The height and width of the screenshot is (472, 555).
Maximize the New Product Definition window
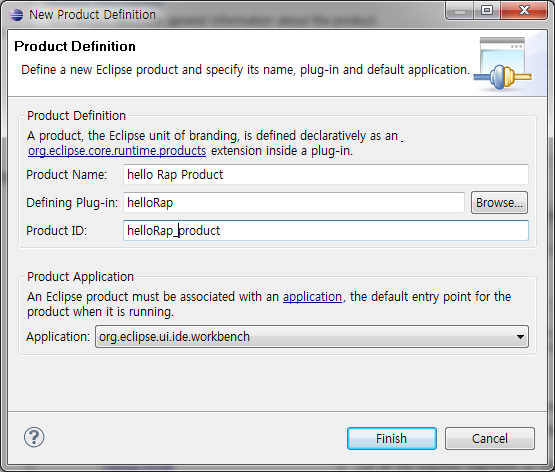click(x=487, y=11)
